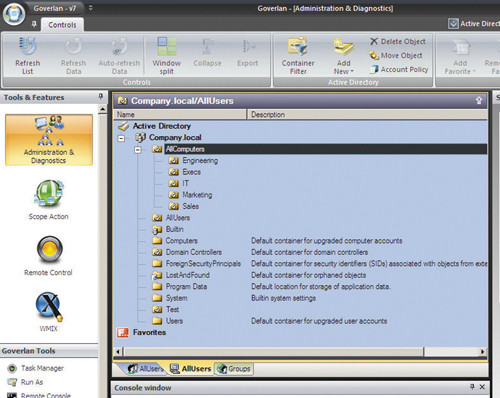Click the Refresh Data ribbon icon

tap(73, 56)
